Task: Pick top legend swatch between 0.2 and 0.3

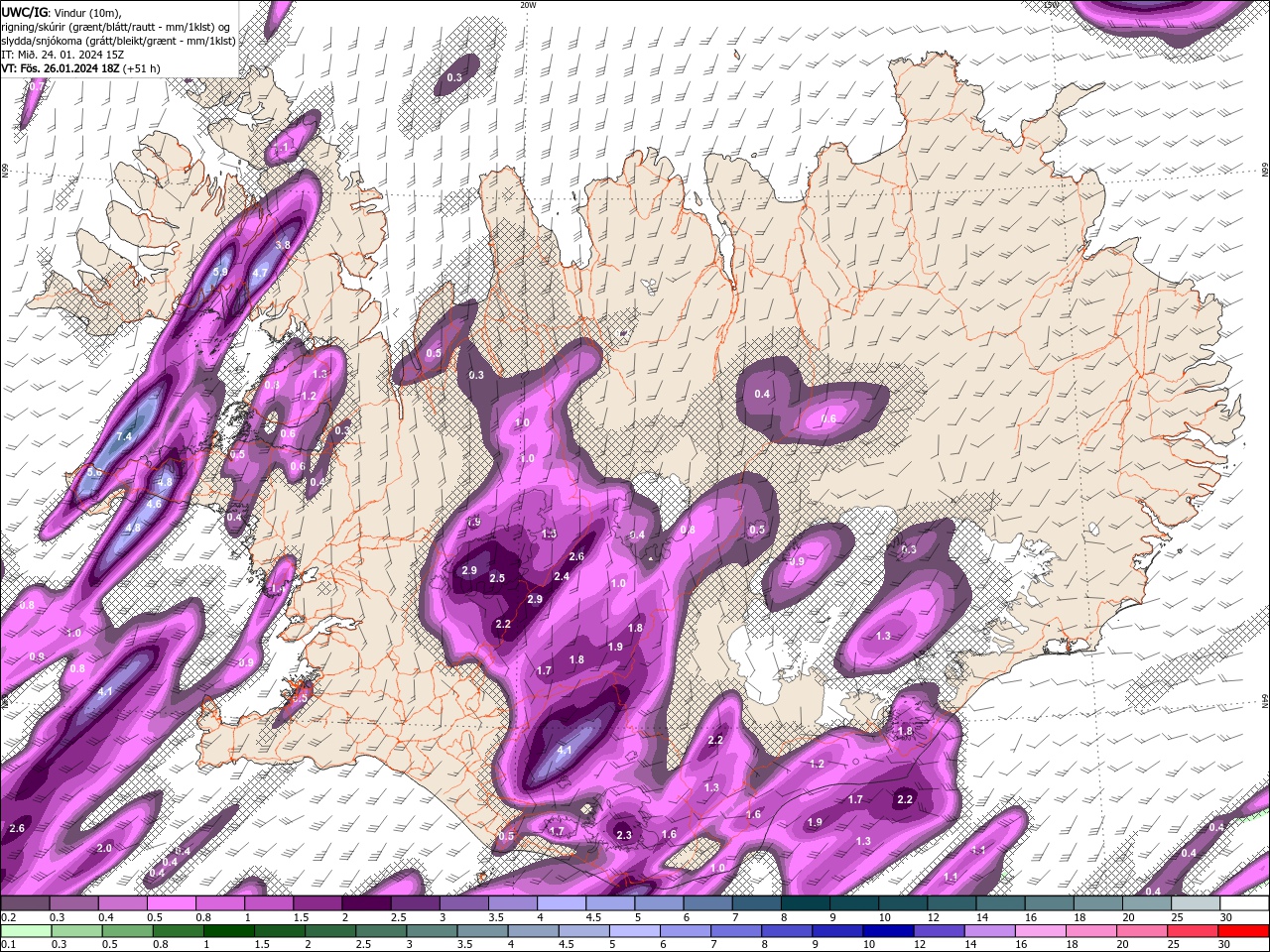Action: (x=24, y=903)
